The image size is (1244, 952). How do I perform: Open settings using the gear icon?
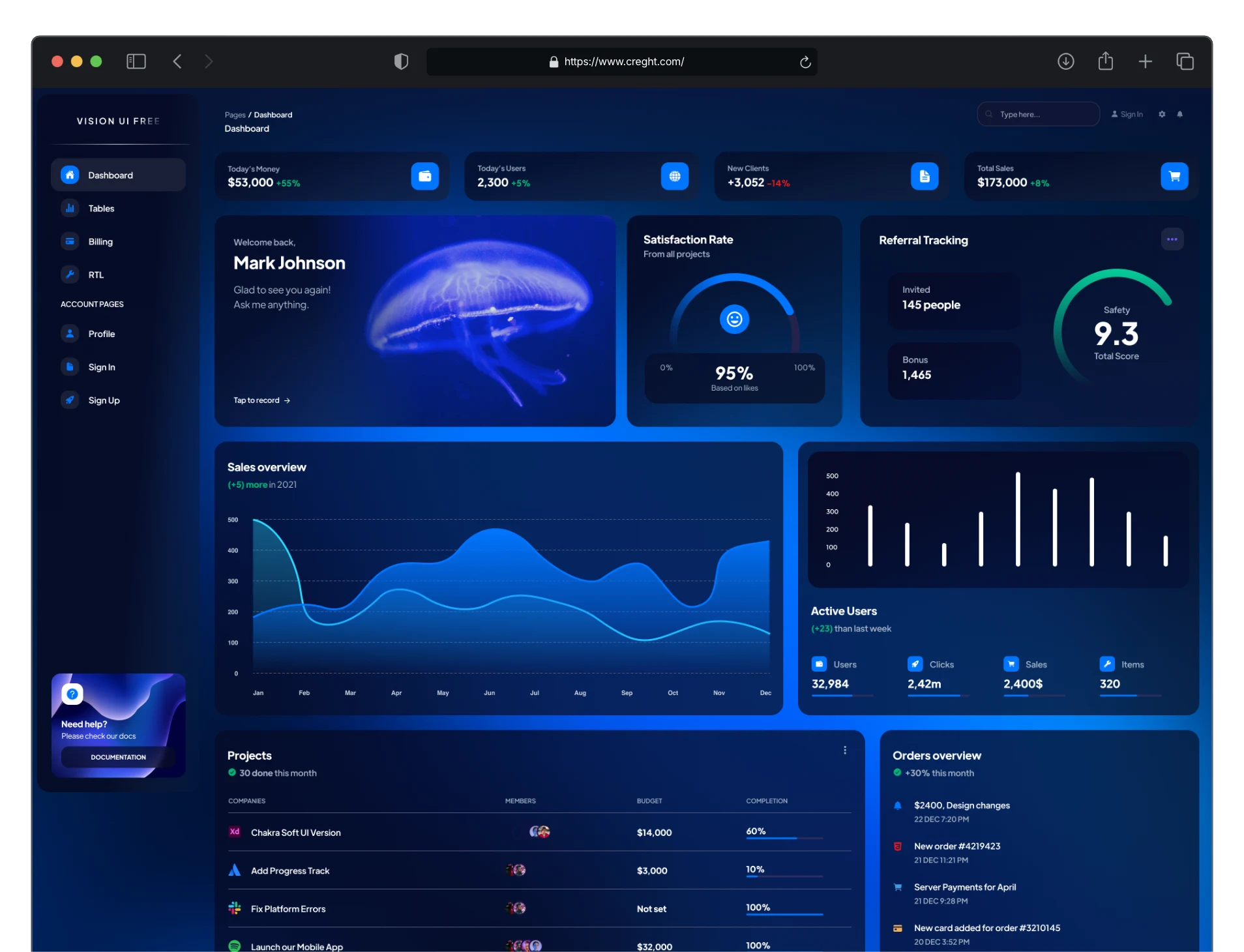[1161, 114]
